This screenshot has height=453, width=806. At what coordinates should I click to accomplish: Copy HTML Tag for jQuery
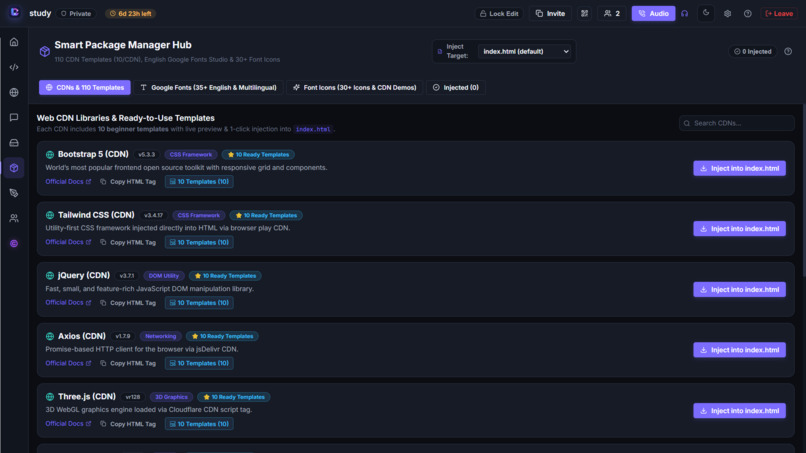[x=128, y=303]
